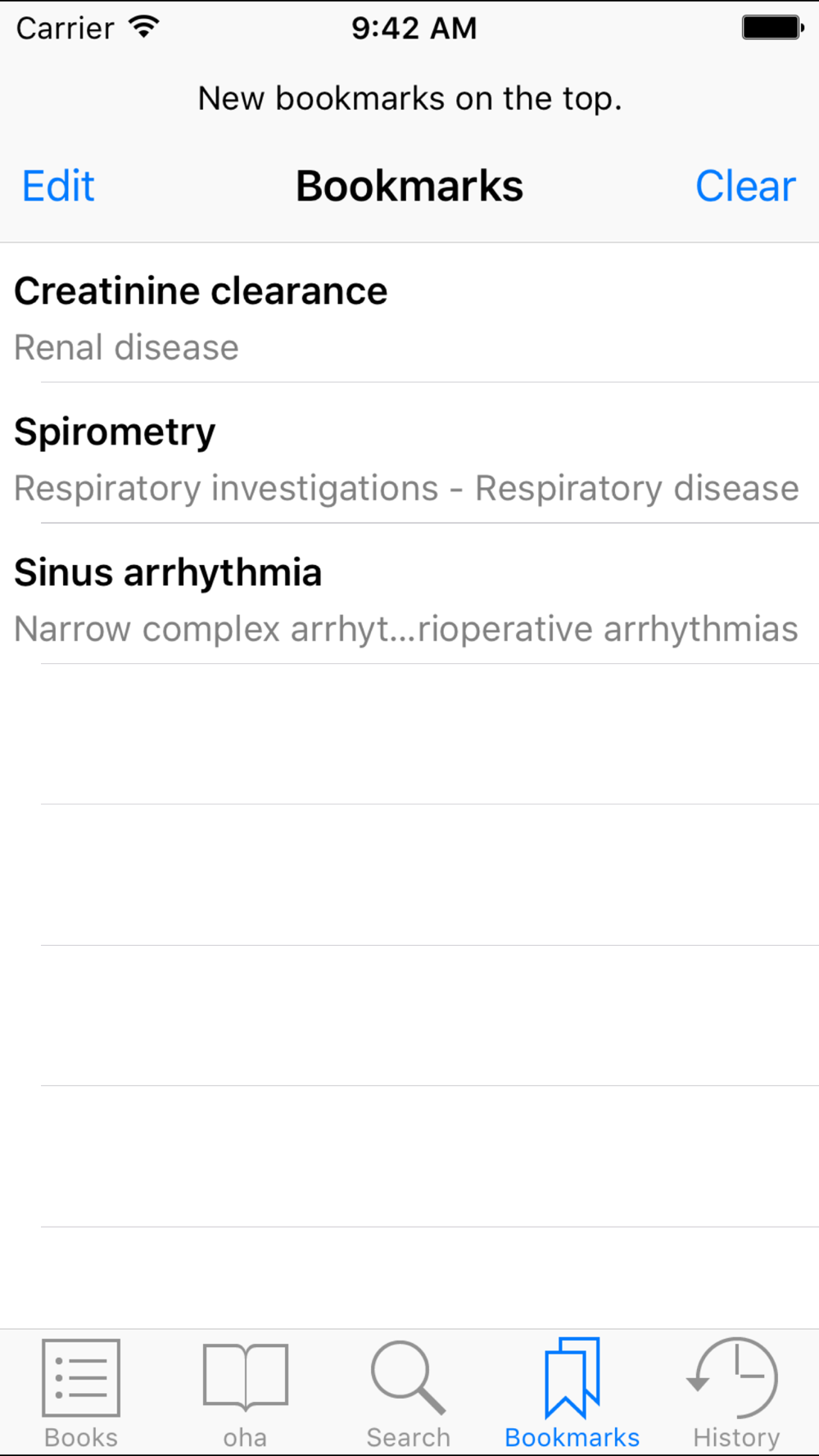
Task: Tap the Narrow complex arrhythmias subtitle
Action: click(406, 629)
